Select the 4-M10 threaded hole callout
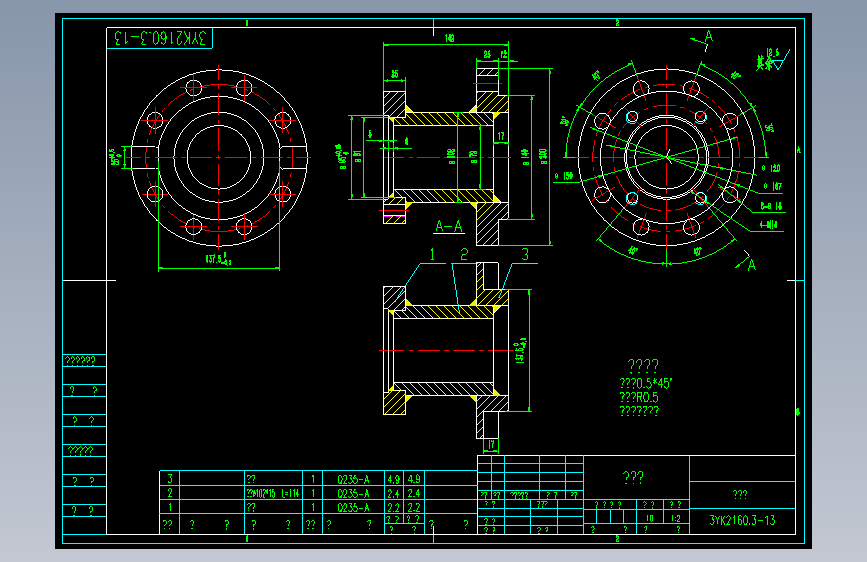867x562 pixels. click(x=769, y=225)
